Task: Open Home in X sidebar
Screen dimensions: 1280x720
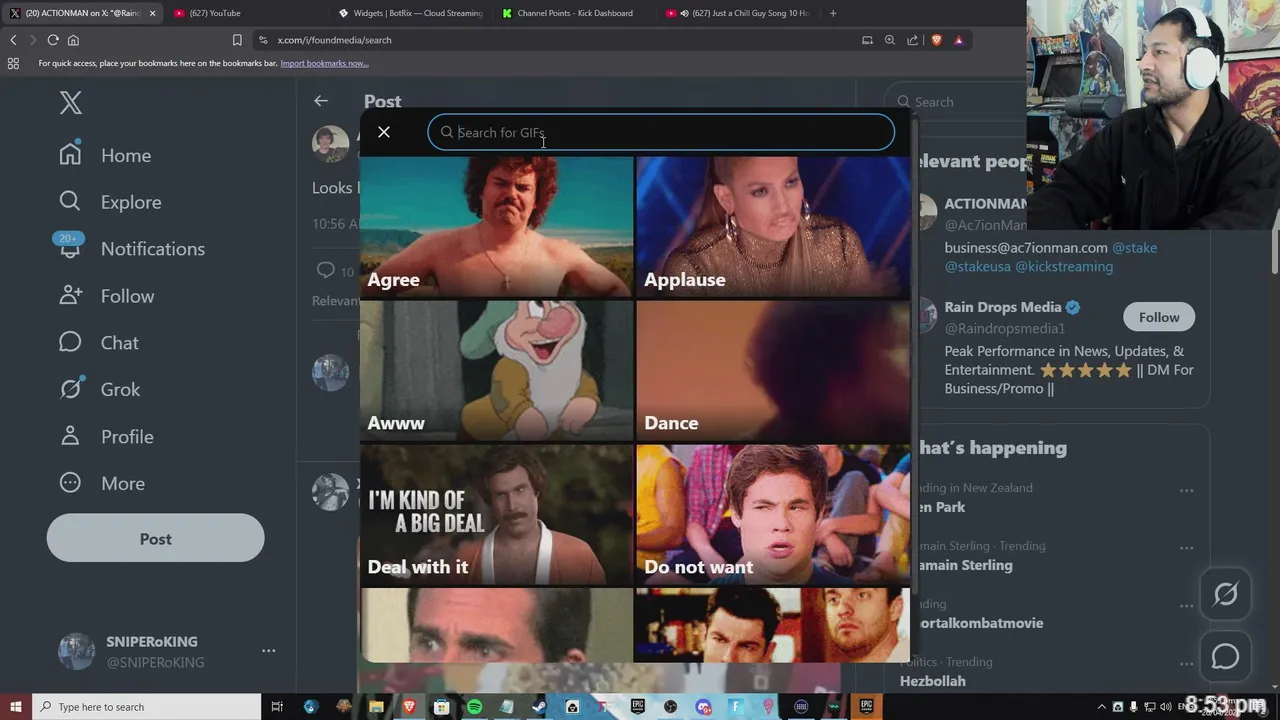Action: [105, 155]
